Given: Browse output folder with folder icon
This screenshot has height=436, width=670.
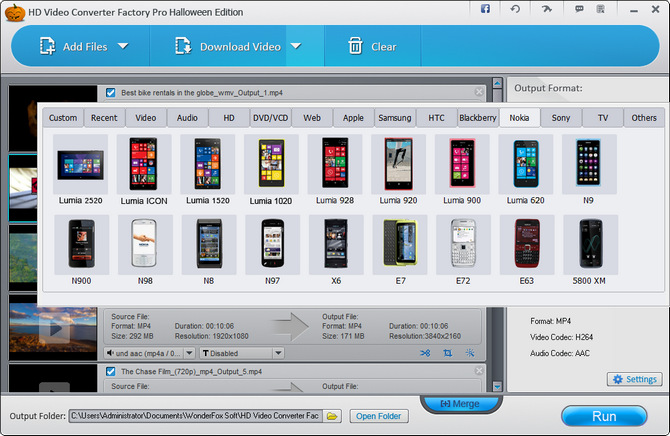Looking at the screenshot, I should tap(332, 416).
